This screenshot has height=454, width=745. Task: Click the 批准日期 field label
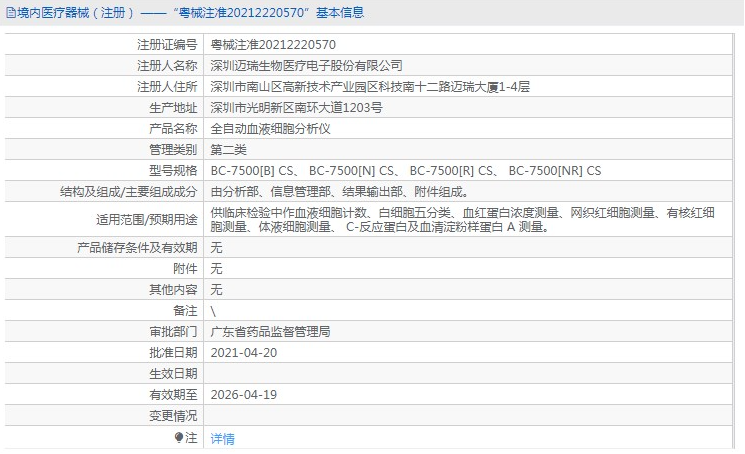pos(173,353)
